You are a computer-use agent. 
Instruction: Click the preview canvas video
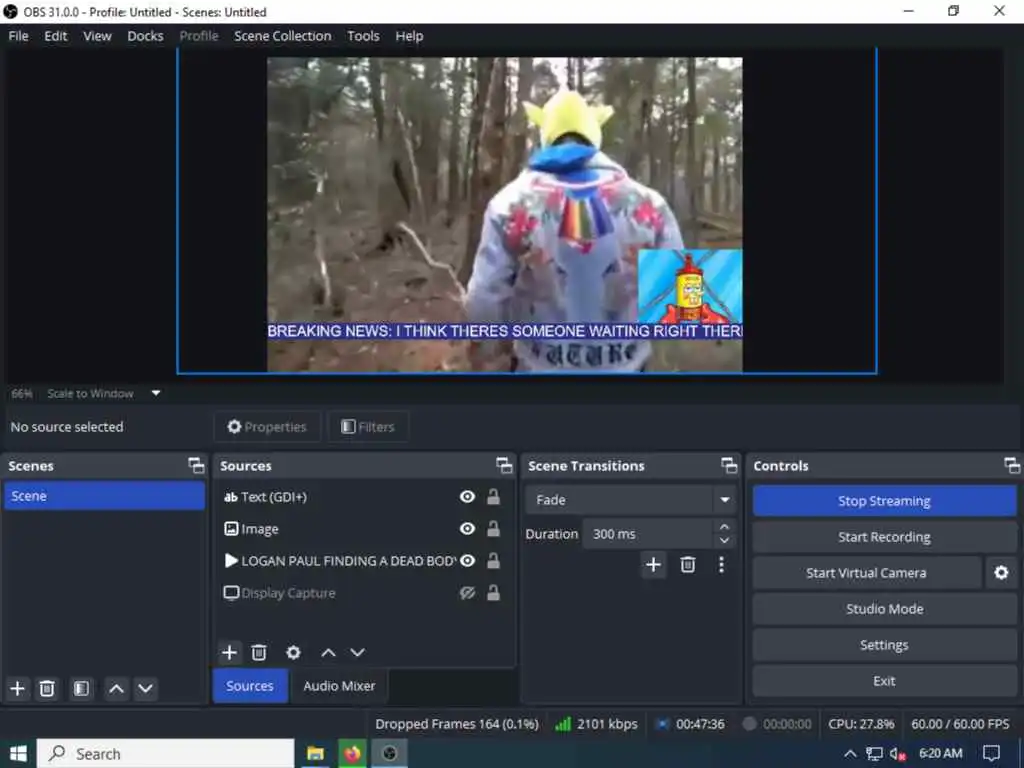click(x=504, y=215)
